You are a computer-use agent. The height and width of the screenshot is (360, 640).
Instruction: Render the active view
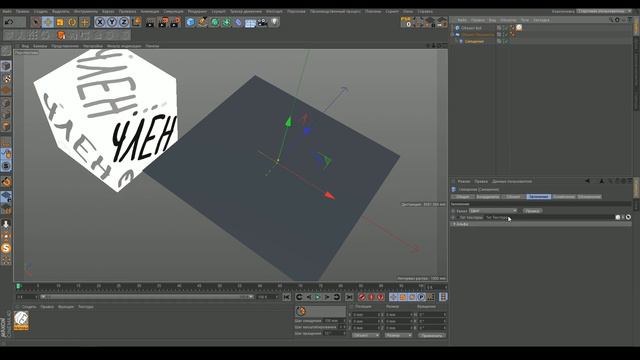[150, 22]
